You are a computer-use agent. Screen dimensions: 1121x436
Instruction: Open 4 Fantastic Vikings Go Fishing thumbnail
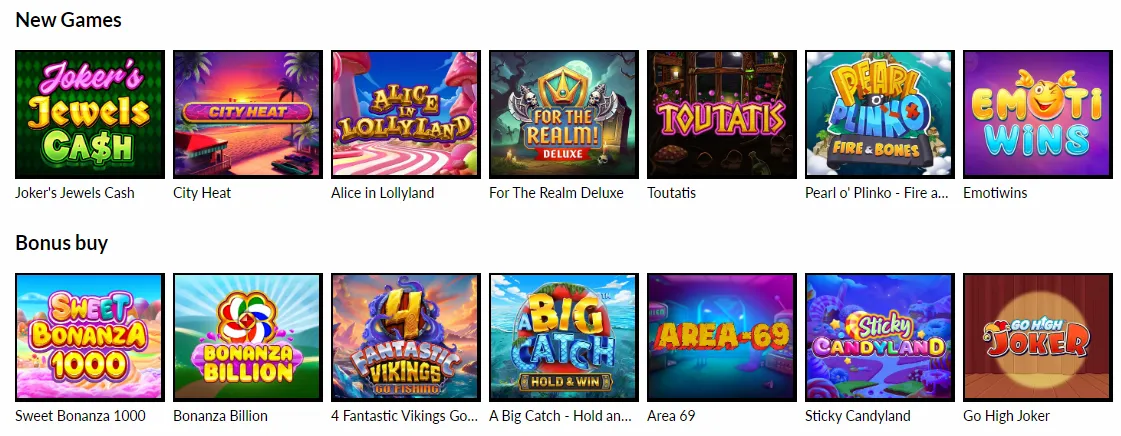[406, 337]
